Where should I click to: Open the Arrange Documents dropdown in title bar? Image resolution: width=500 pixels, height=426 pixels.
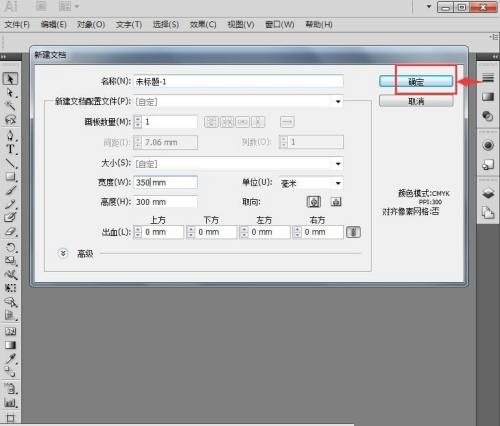(x=69, y=6)
